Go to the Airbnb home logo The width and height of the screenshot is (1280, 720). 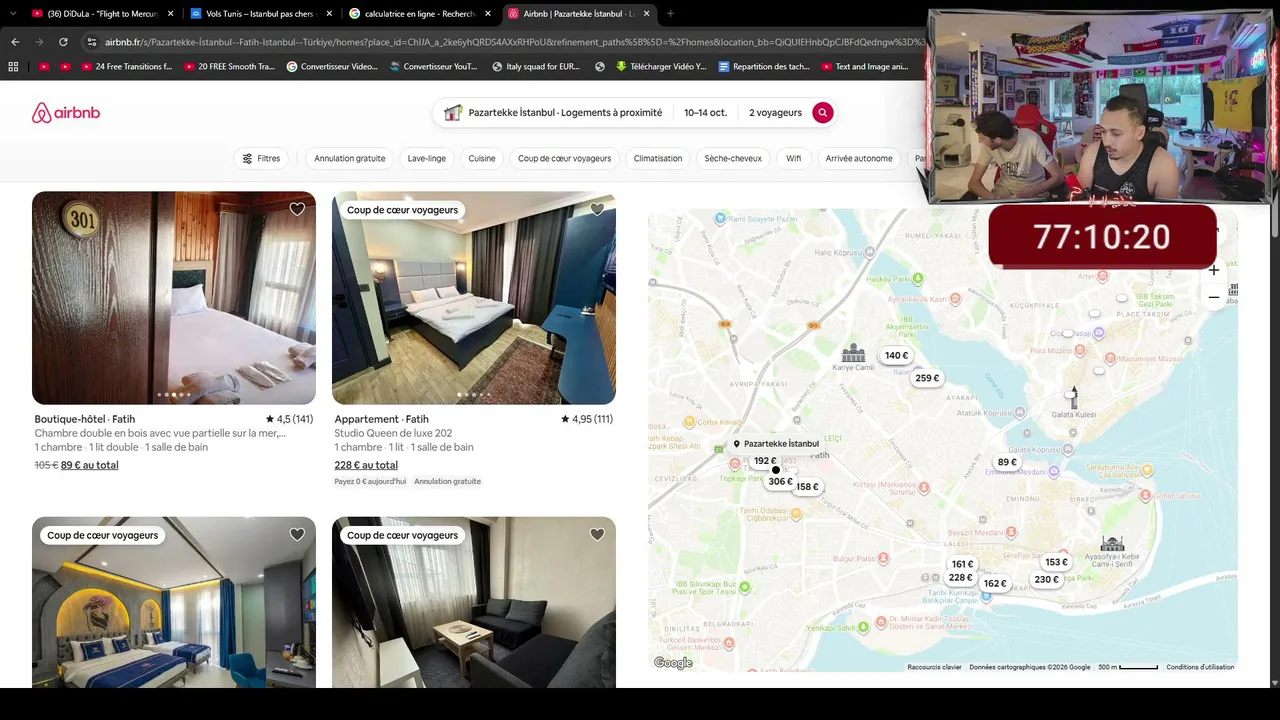[66, 113]
